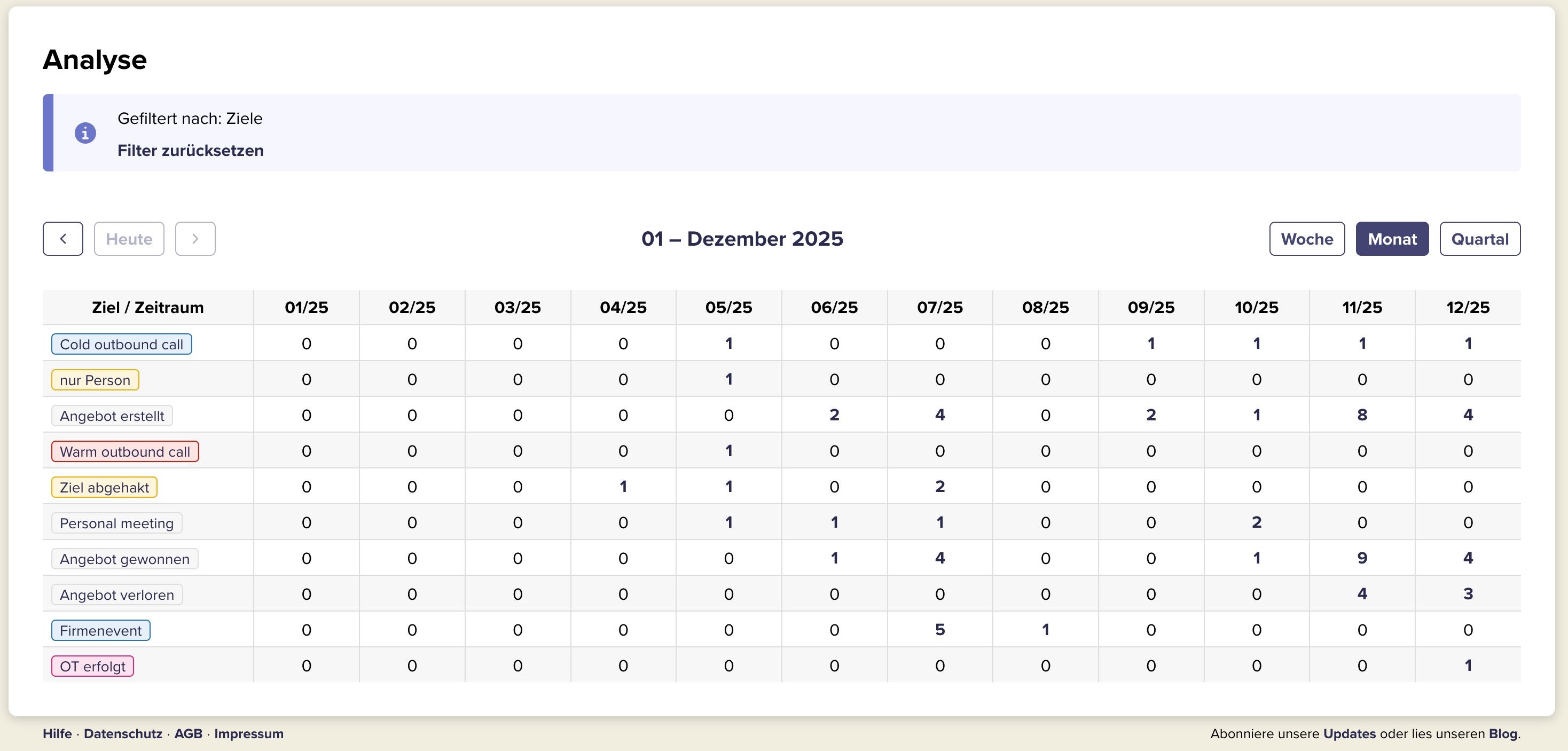Open the Firmenevent goal tag

click(100, 630)
